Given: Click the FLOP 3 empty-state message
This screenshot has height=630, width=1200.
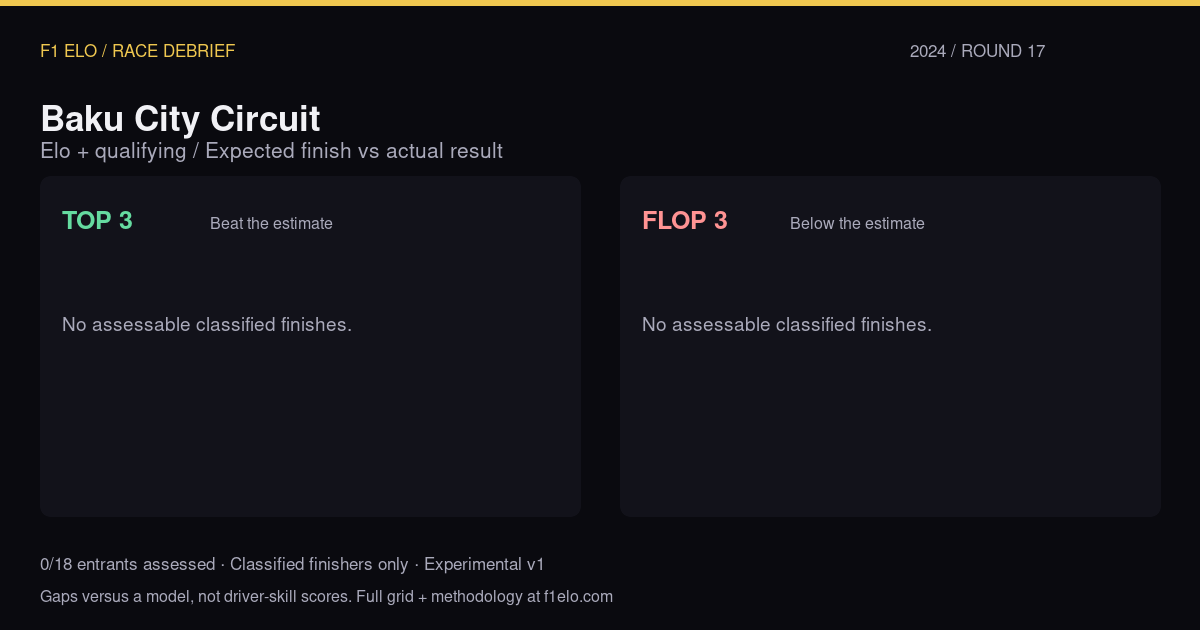Looking at the screenshot, I should click(787, 325).
